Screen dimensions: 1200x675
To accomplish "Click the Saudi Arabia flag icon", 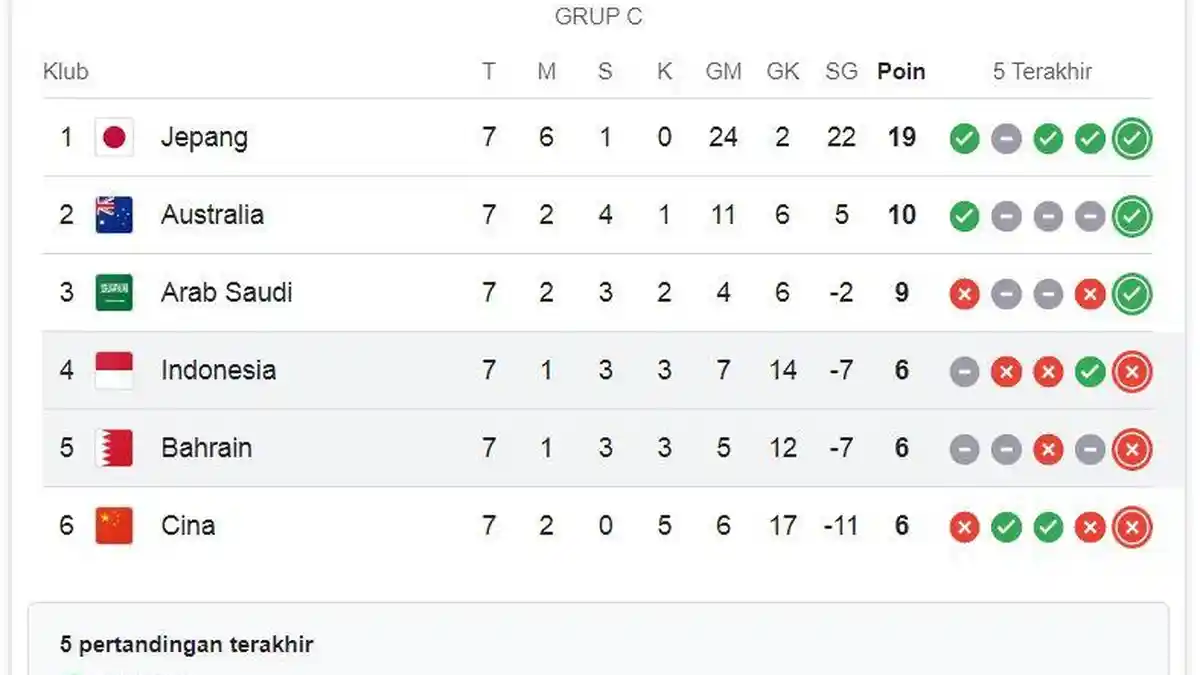I will 114,293.
